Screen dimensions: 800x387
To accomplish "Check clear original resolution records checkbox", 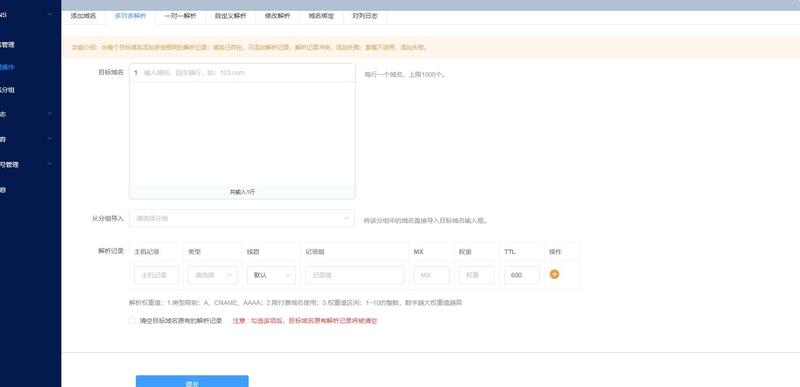I will (132, 321).
